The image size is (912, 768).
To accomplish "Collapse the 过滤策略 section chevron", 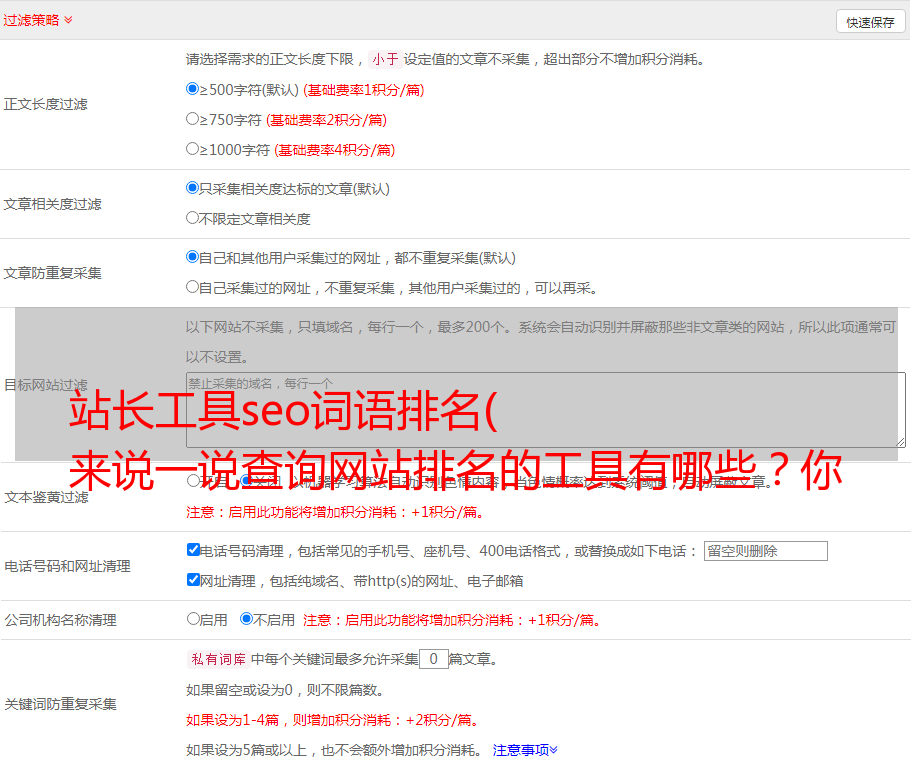I will [x=68, y=20].
